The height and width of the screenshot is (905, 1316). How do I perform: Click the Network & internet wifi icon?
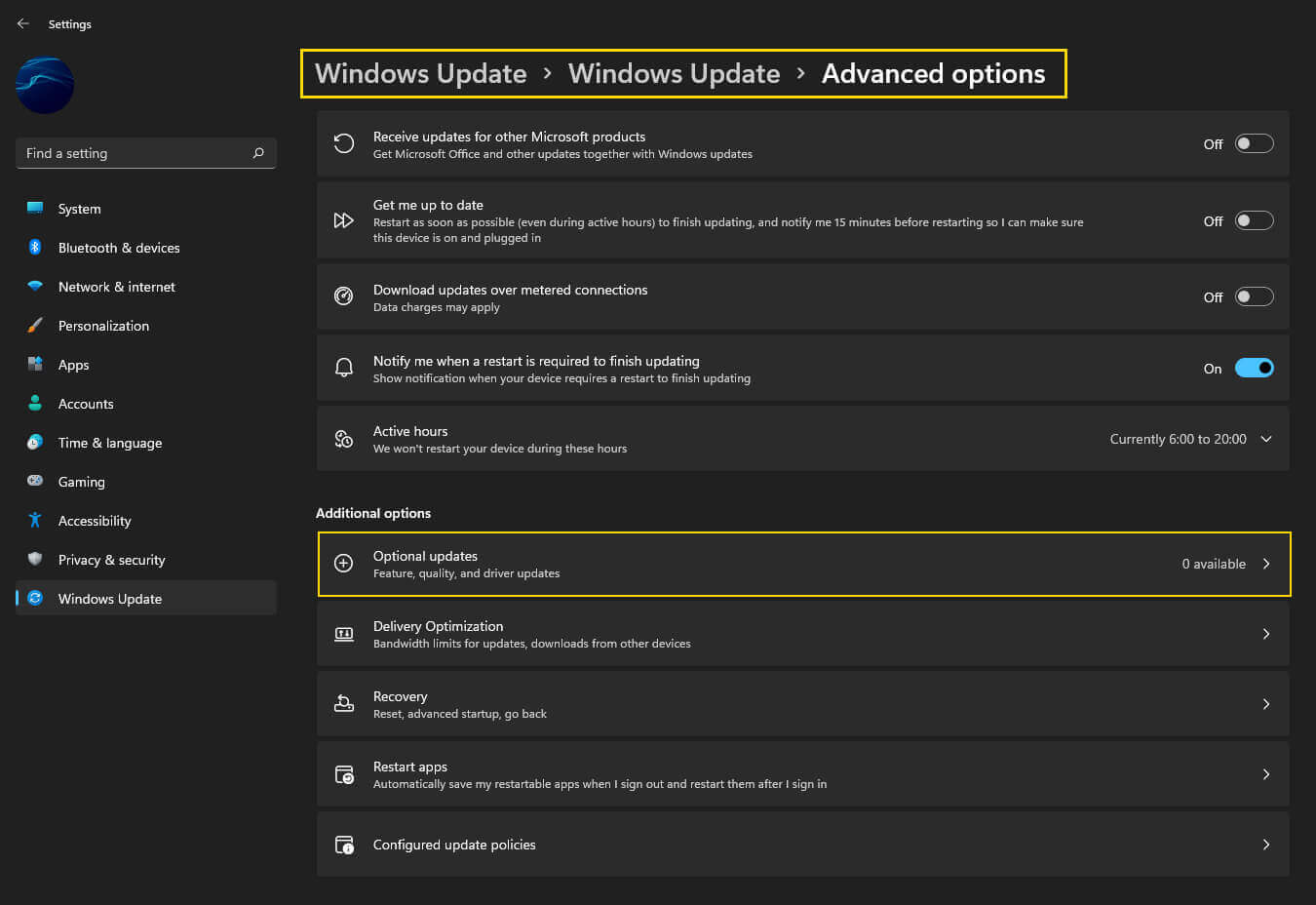(35, 286)
